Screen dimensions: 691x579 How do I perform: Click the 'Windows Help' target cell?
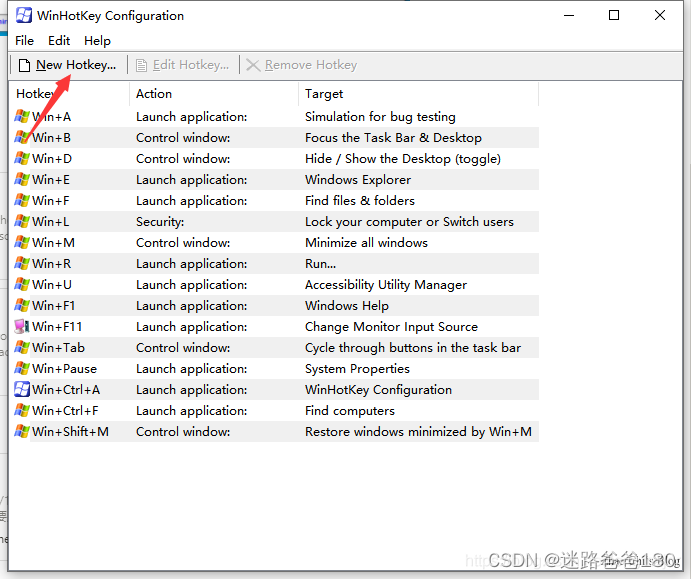pos(347,305)
